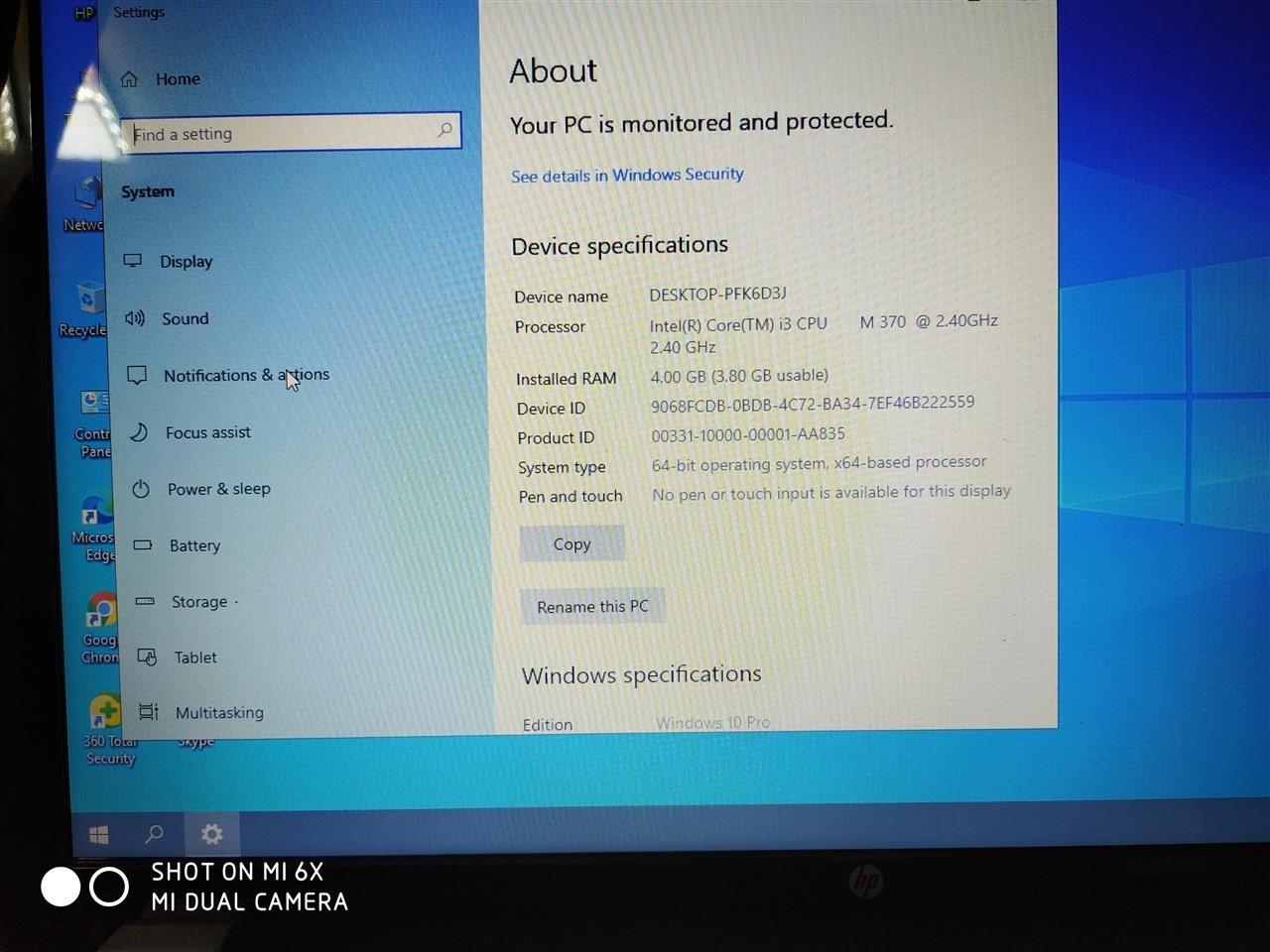Select the Display monitor icon
The width and height of the screenshot is (1270, 952).
click(x=133, y=261)
